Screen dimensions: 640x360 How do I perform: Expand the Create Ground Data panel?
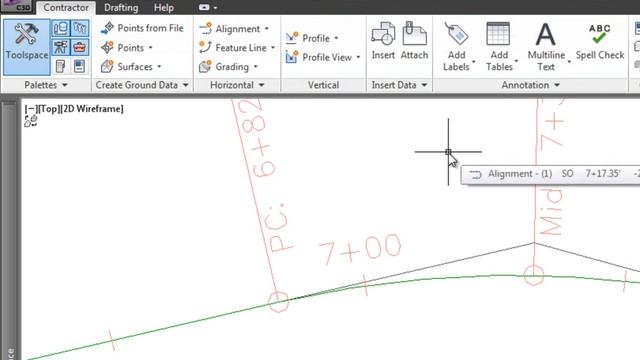coord(142,85)
